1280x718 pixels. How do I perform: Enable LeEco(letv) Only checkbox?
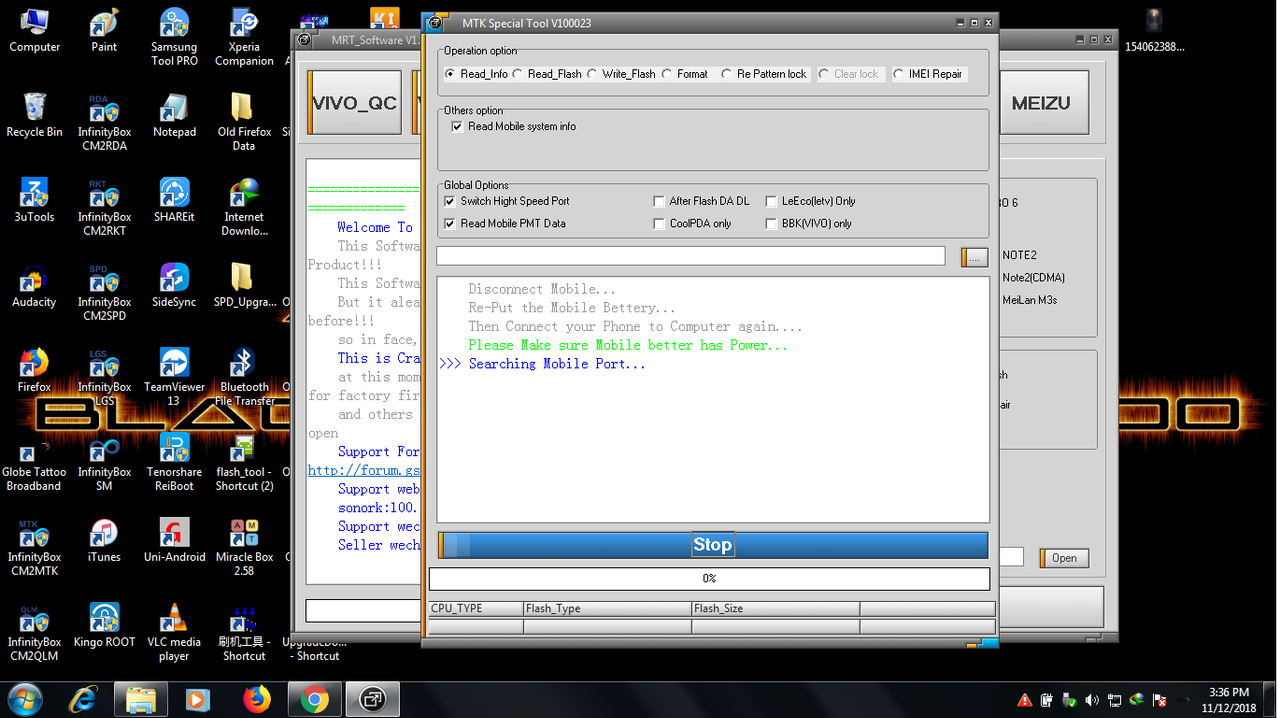(811, 201)
